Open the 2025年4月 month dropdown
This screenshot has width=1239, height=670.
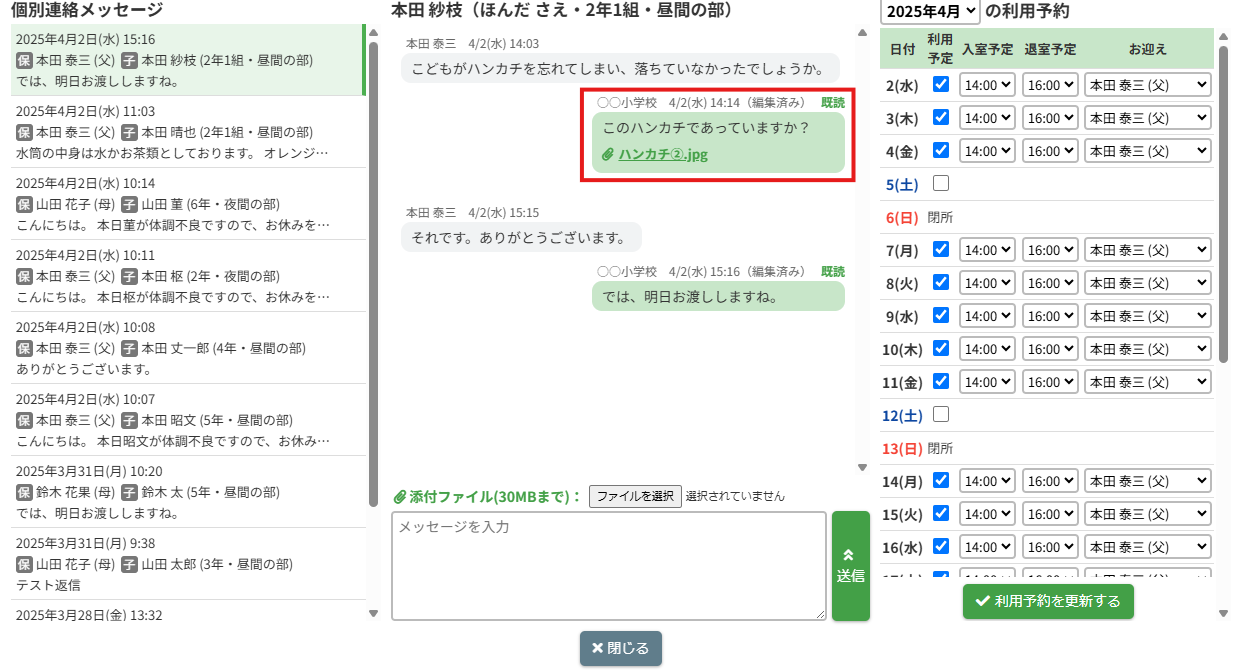click(x=930, y=12)
